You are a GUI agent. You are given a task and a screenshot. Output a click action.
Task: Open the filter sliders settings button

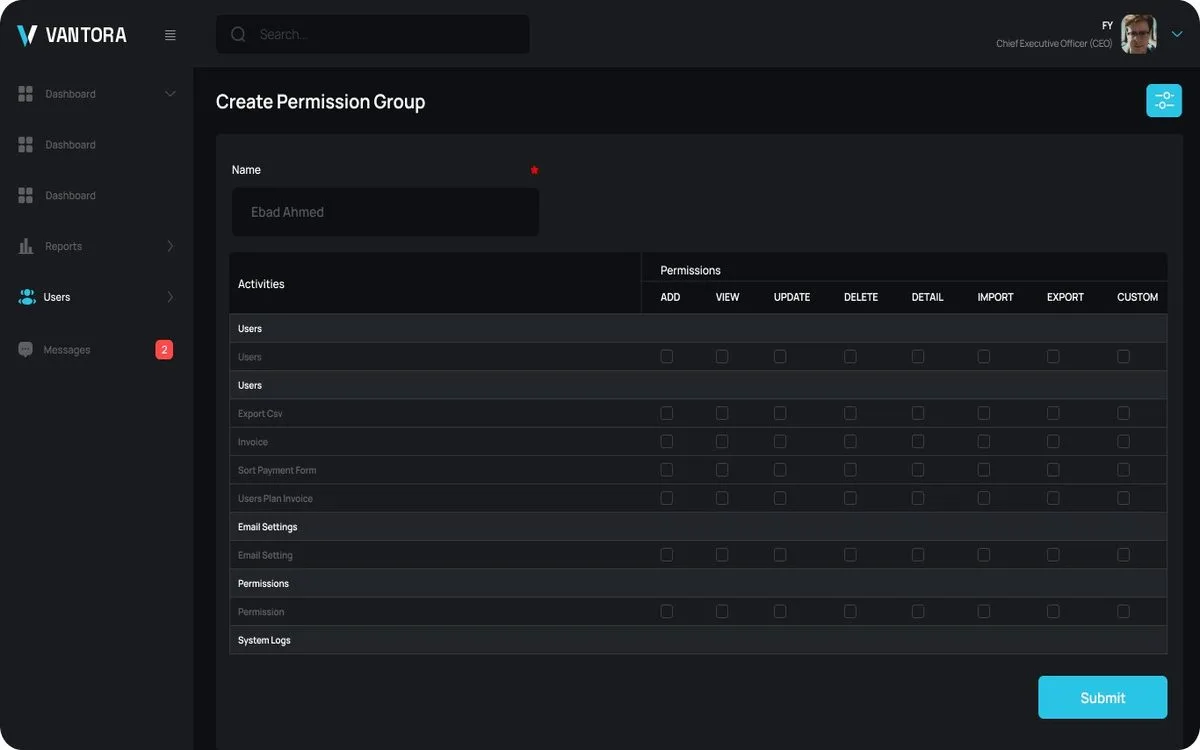(1164, 101)
